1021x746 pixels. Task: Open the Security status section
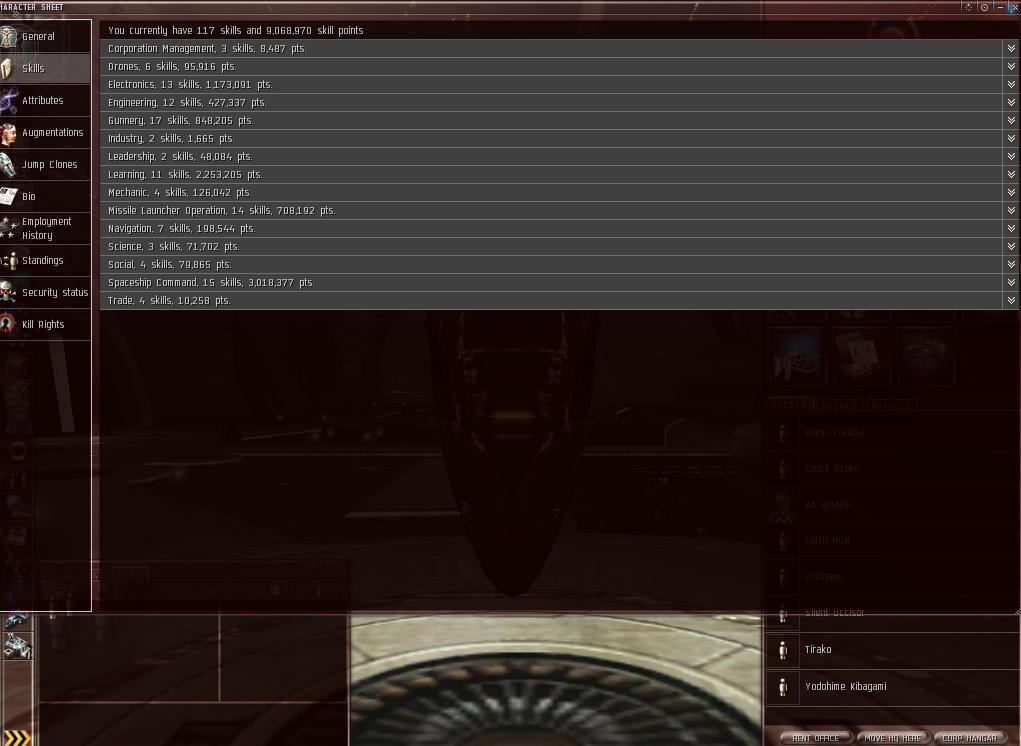tap(45, 292)
